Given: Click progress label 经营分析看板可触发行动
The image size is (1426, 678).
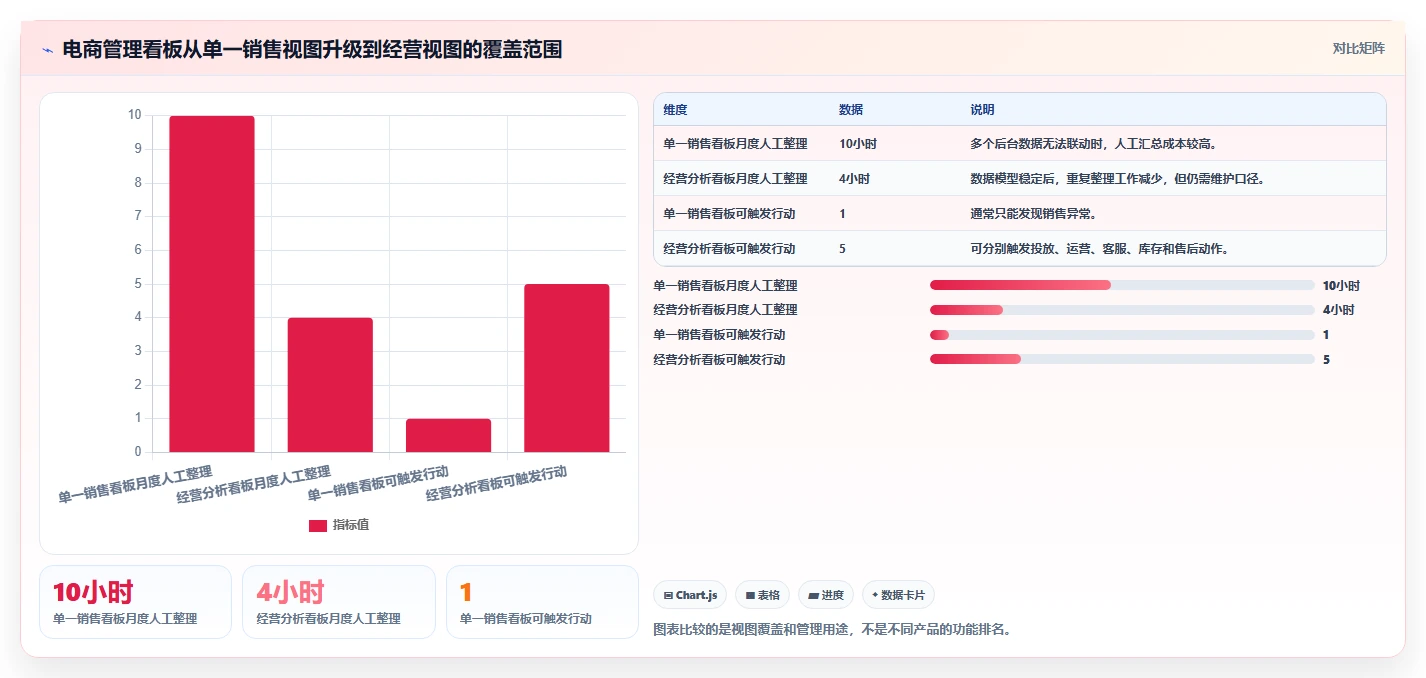Looking at the screenshot, I should (719, 360).
